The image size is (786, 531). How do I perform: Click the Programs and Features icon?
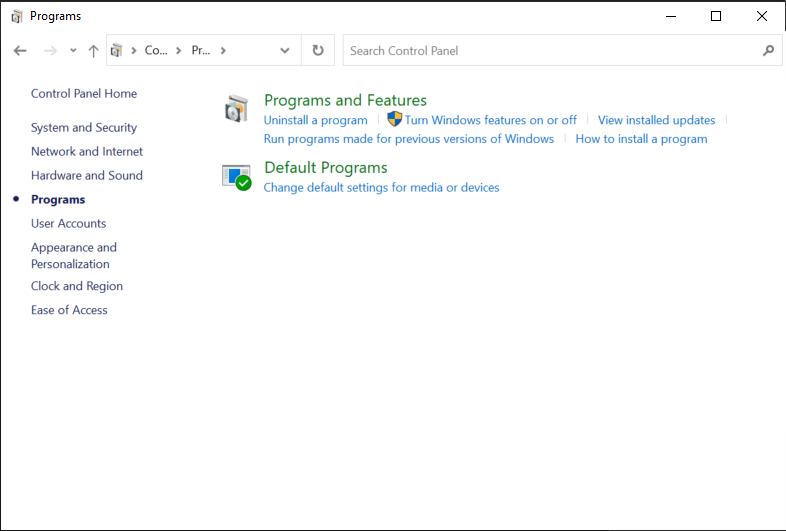coord(236,109)
